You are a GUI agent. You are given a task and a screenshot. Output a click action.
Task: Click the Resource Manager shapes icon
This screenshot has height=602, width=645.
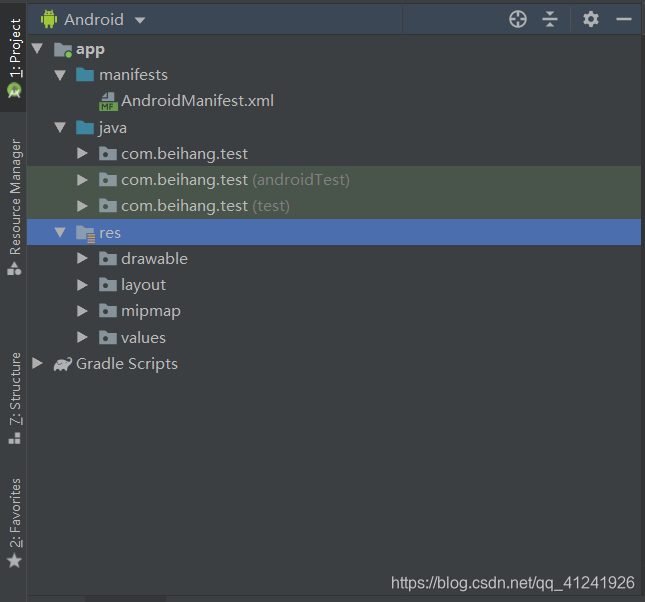[14, 269]
